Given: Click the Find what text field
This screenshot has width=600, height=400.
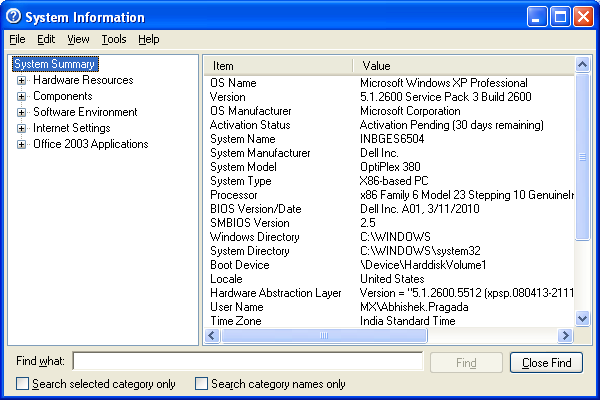Looking at the screenshot, I should pos(248,361).
